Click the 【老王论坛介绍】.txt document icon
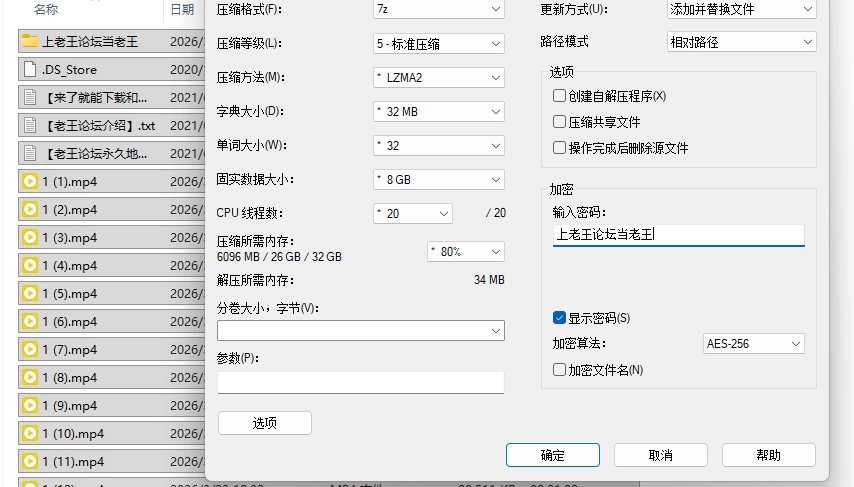The height and width of the screenshot is (487, 854). click(x=30, y=125)
